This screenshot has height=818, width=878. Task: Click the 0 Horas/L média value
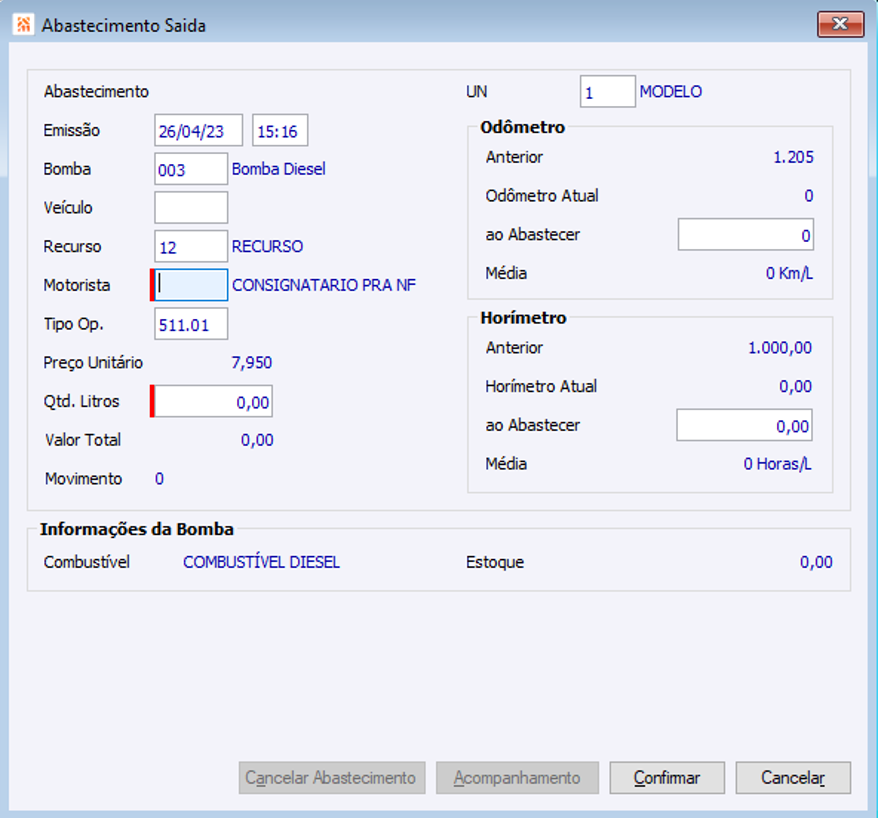pos(777,464)
